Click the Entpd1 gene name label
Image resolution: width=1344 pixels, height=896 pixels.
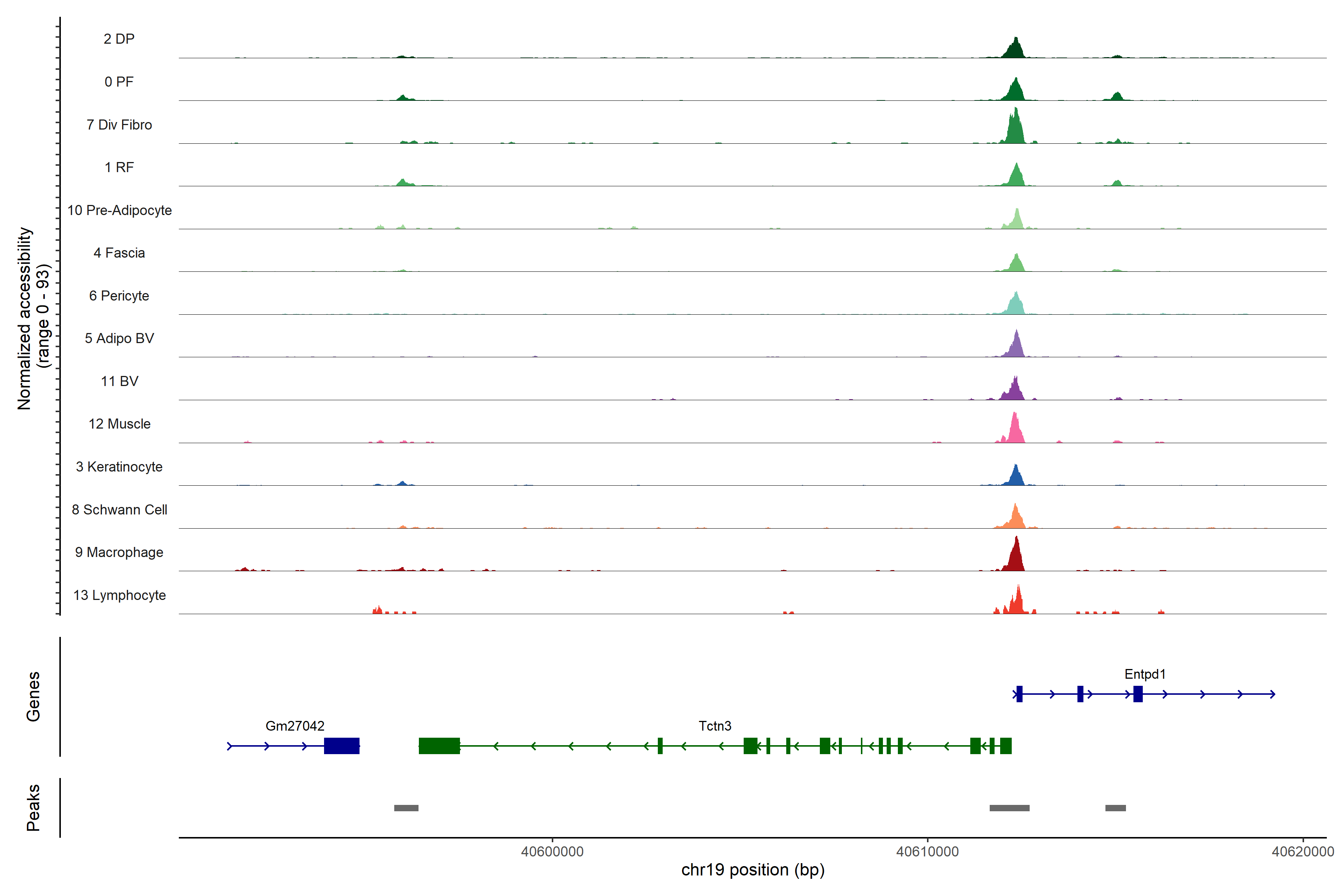click(x=1145, y=674)
